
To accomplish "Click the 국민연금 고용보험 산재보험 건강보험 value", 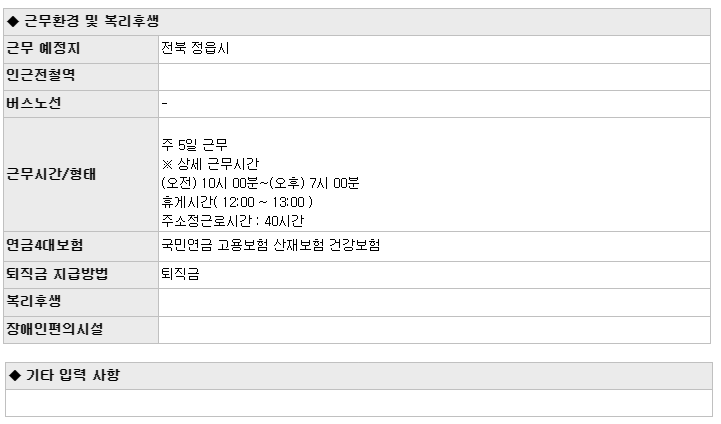I will (270, 245).
